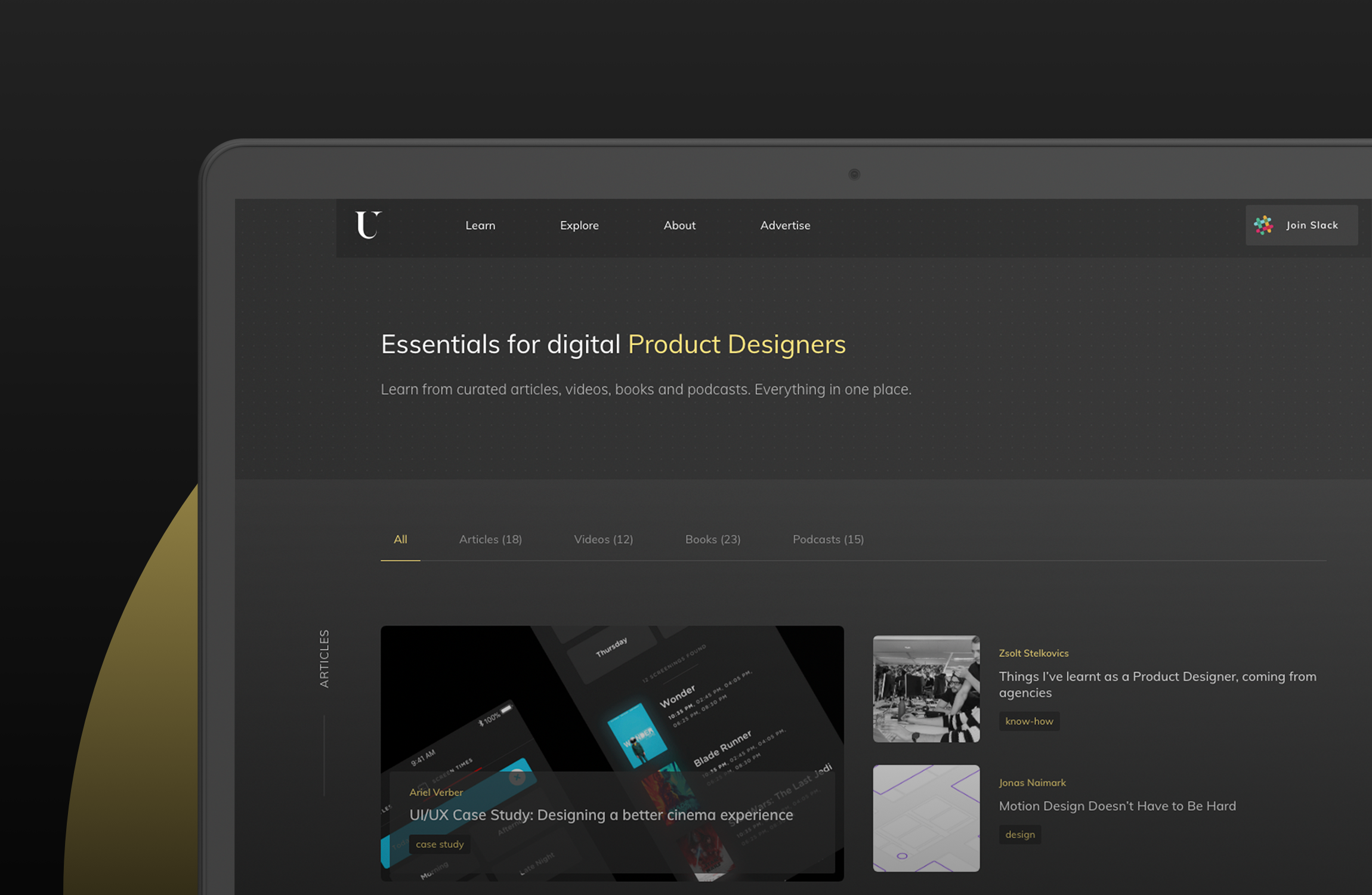
Task: Click author name Zsolt Stelkovics
Action: point(1034,653)
